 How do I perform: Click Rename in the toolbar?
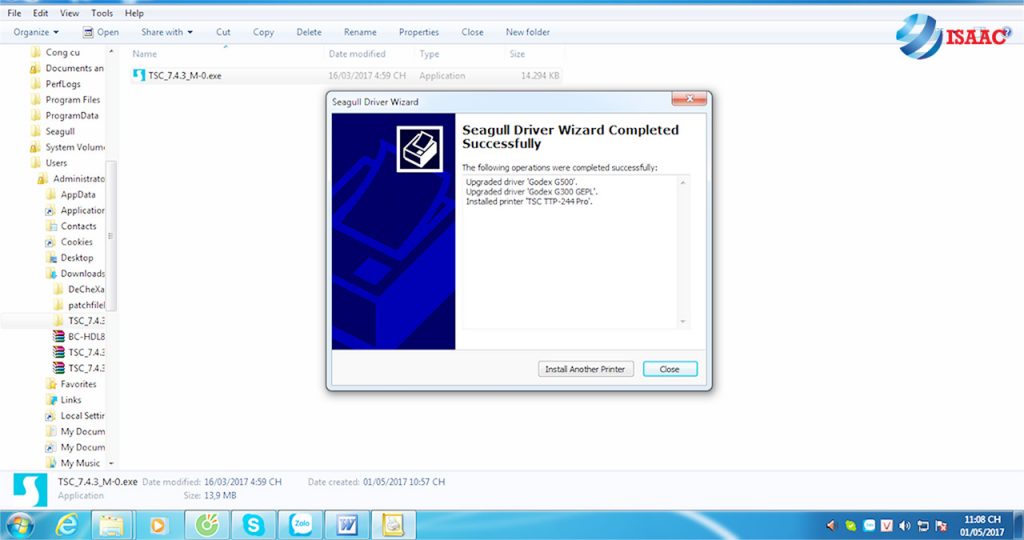(x=360, y=32)
